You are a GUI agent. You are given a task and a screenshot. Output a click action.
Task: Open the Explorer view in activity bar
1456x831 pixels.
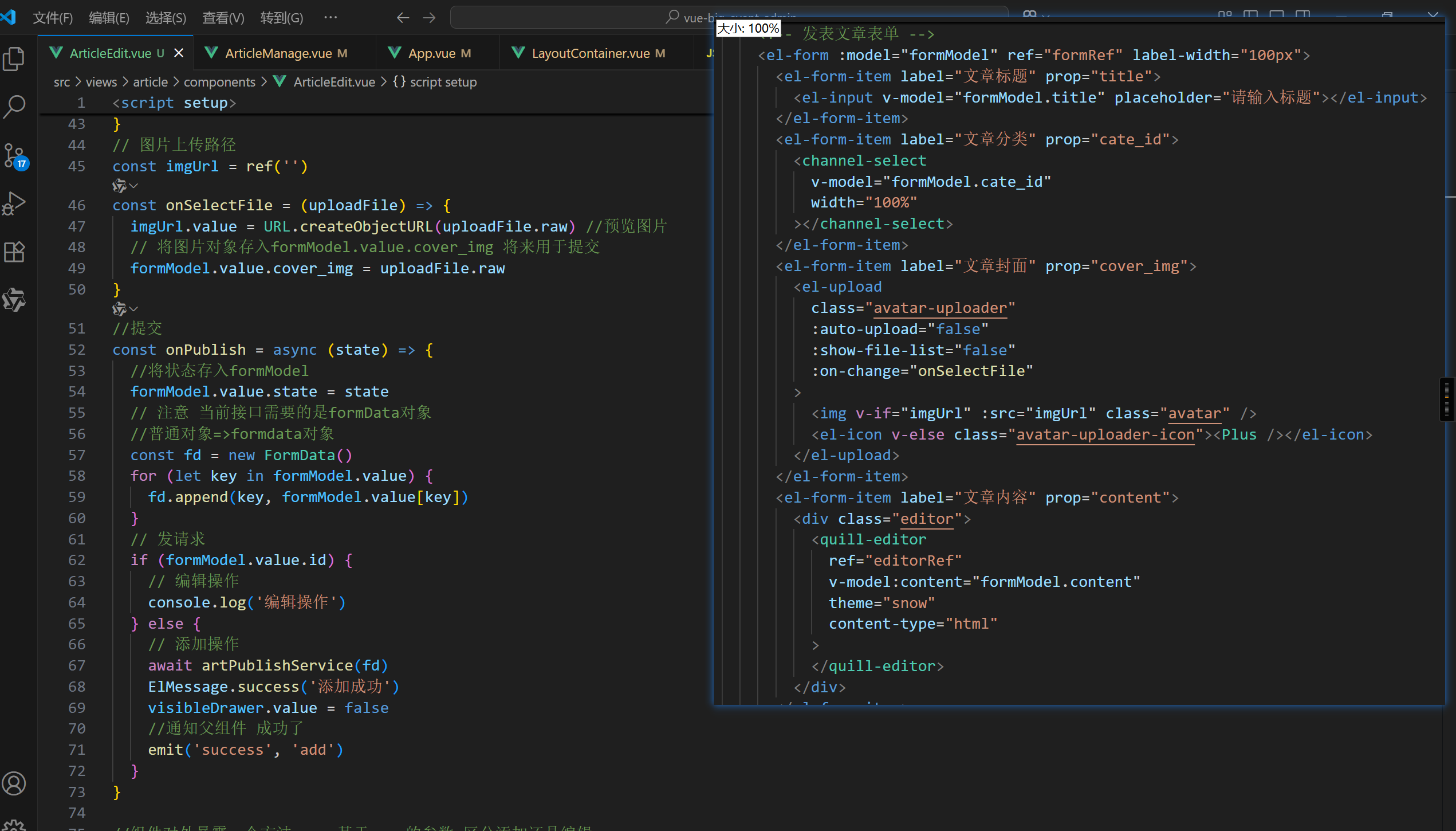click(x=14, y=58)
